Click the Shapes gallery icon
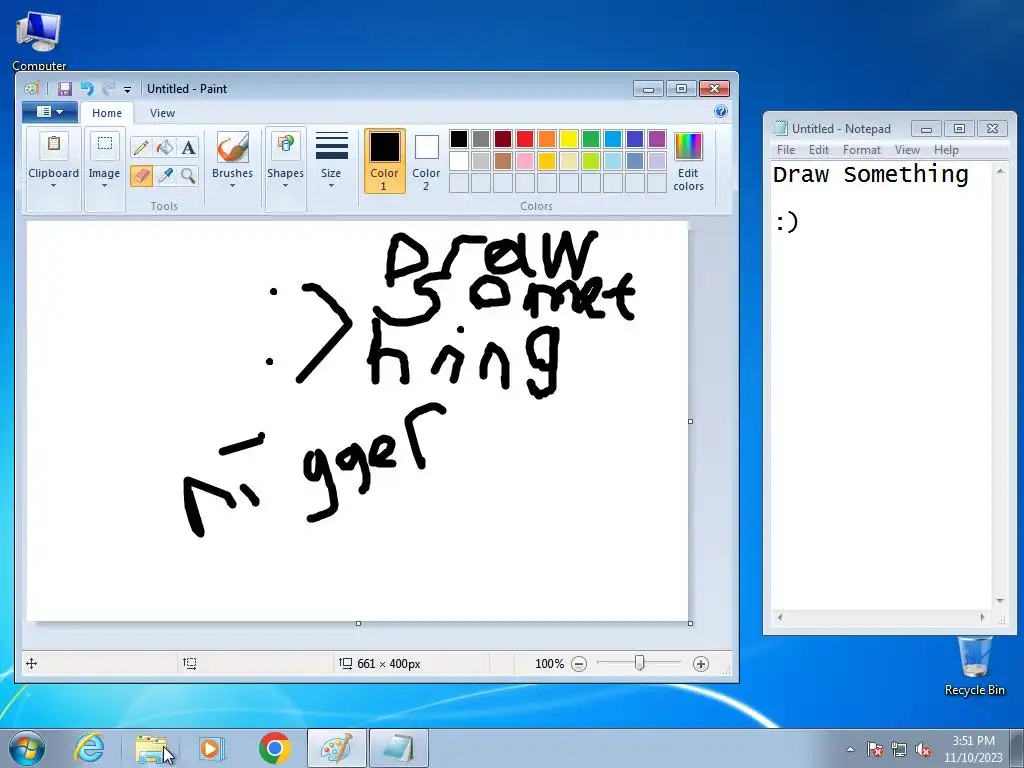 (x=285, y=146)
